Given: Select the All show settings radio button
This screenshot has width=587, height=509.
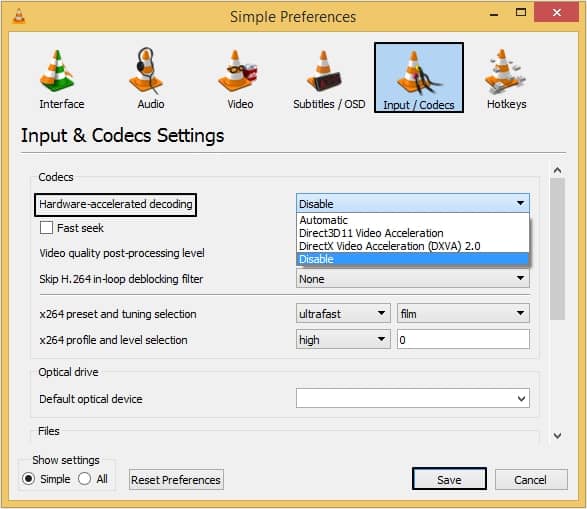Looking at the screenshot, I should click(x=84, y=479).
